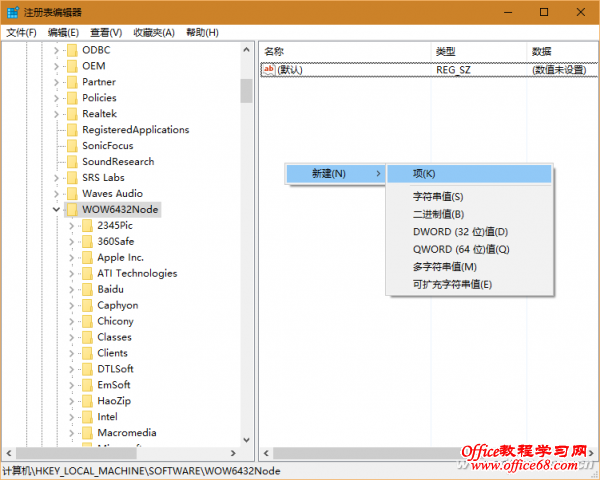Click tree pane horizontal scroll left arrow

(9, 453)
